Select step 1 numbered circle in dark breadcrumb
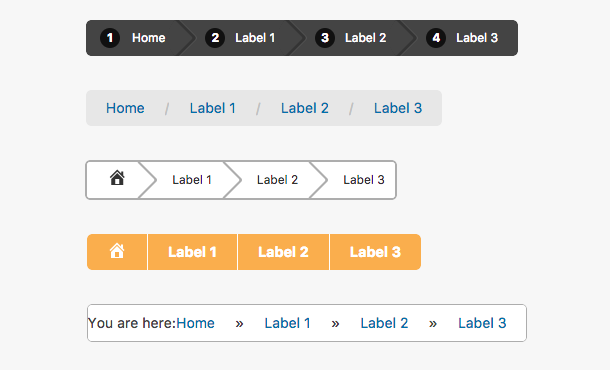Screen dimensions: 610x370 [110, 38]
